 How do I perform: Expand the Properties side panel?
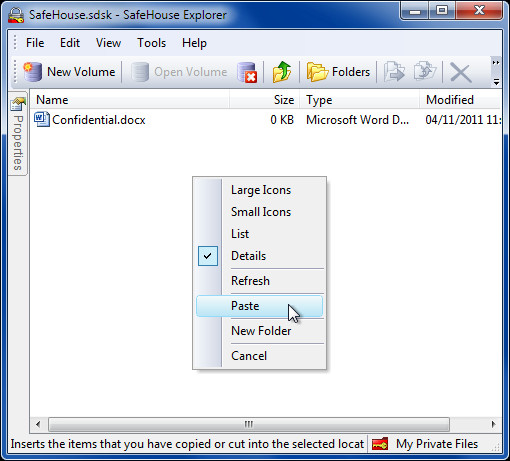tap(18, 133)
